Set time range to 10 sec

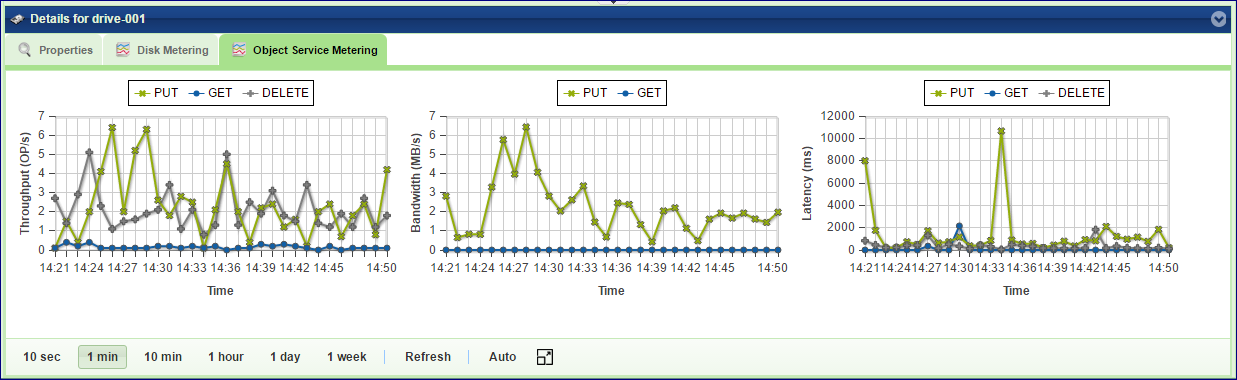(x=42, y=357)
